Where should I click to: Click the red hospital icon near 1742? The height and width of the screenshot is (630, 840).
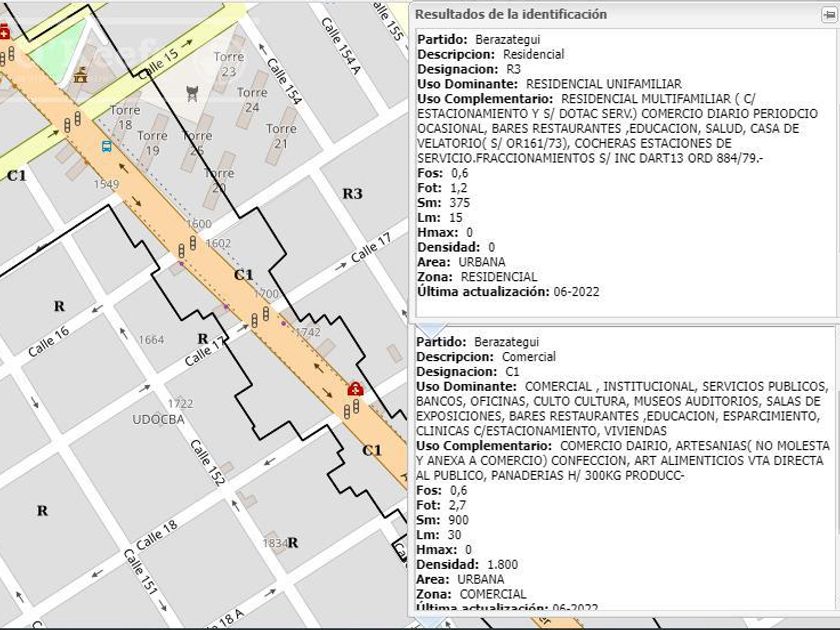click(355, 389)
